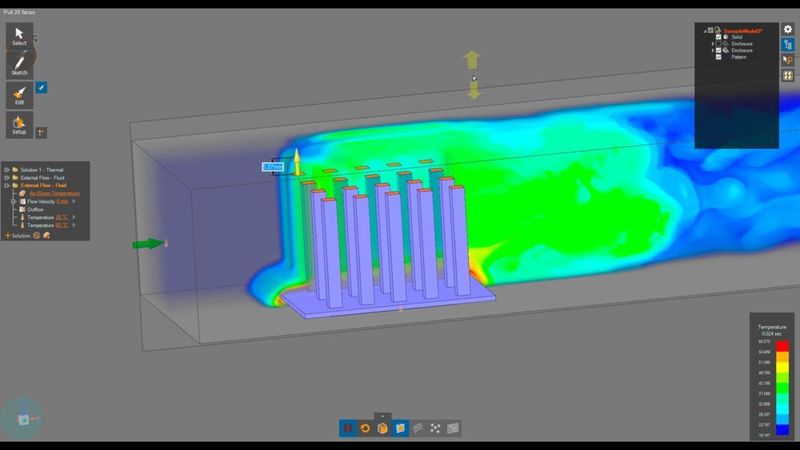Uncheck the Pattern checkbox
The image size is (800, 450).
[718, 57]
